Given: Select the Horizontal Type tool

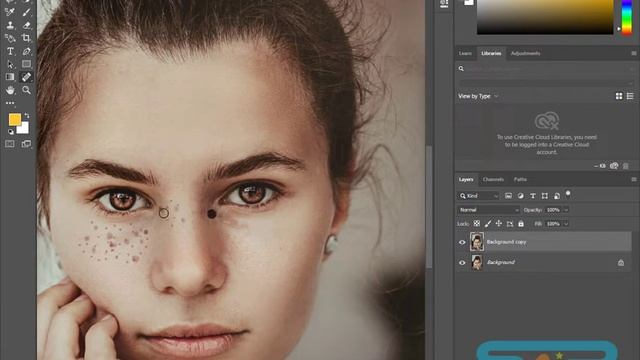Looking at the screenshot, I should pos(10,51).
